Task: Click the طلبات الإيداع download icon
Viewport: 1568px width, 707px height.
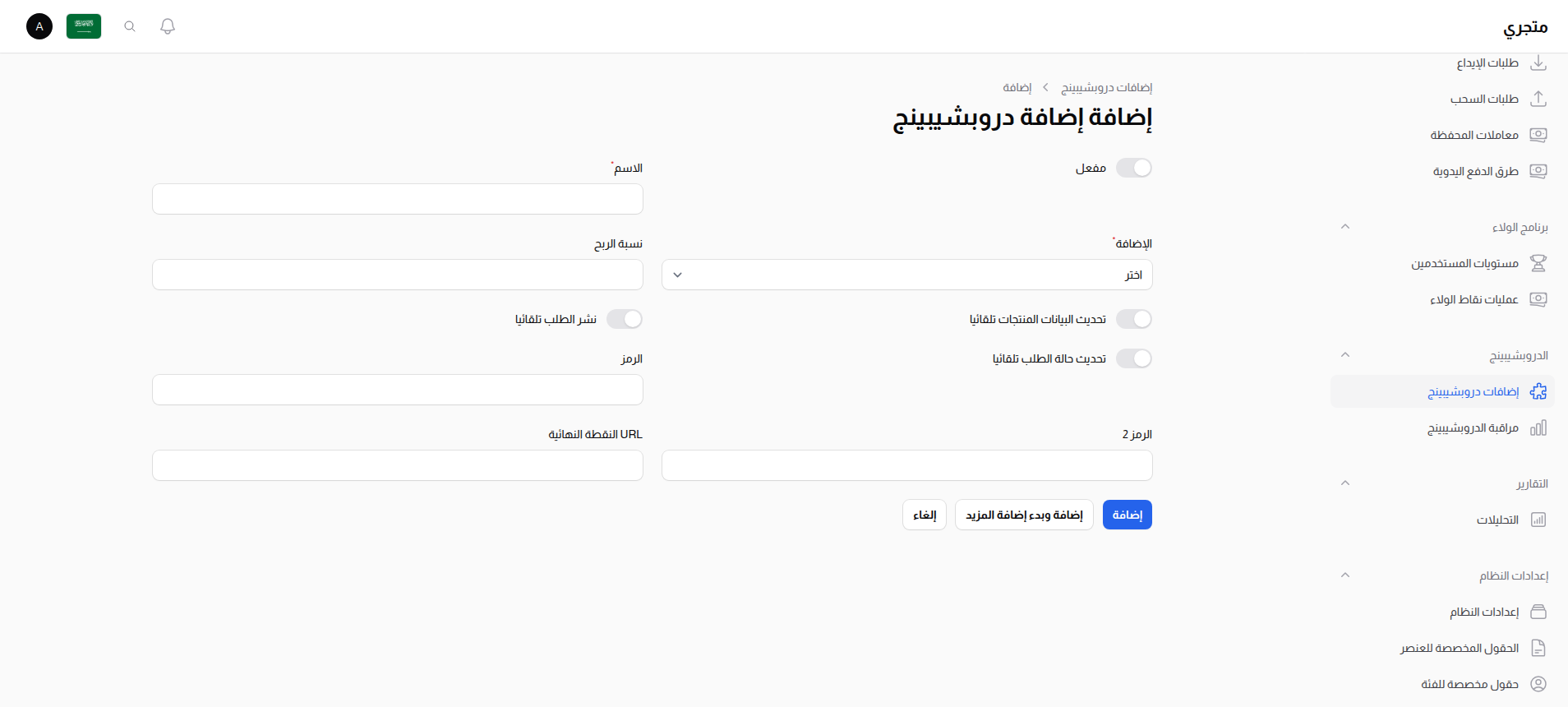Action: click(x=1538, y=62)
